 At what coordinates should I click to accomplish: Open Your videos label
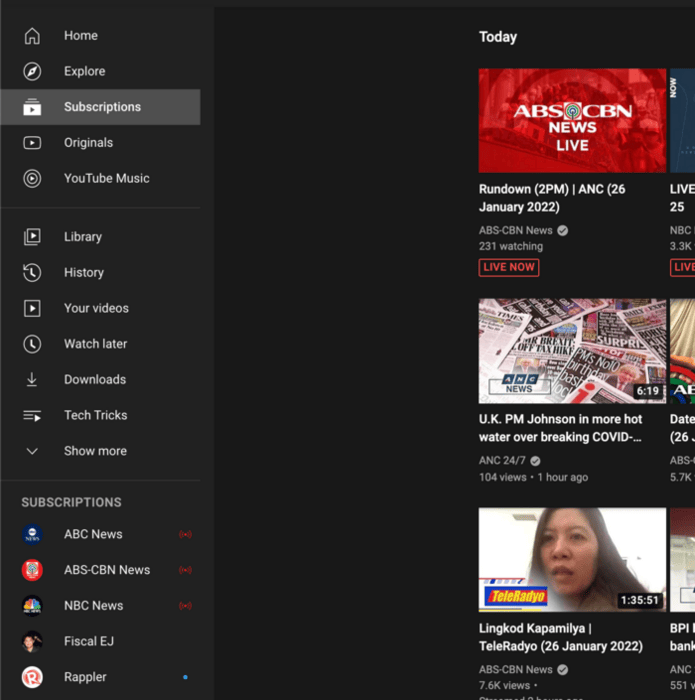pyautogui.click(x=96, y=308)
